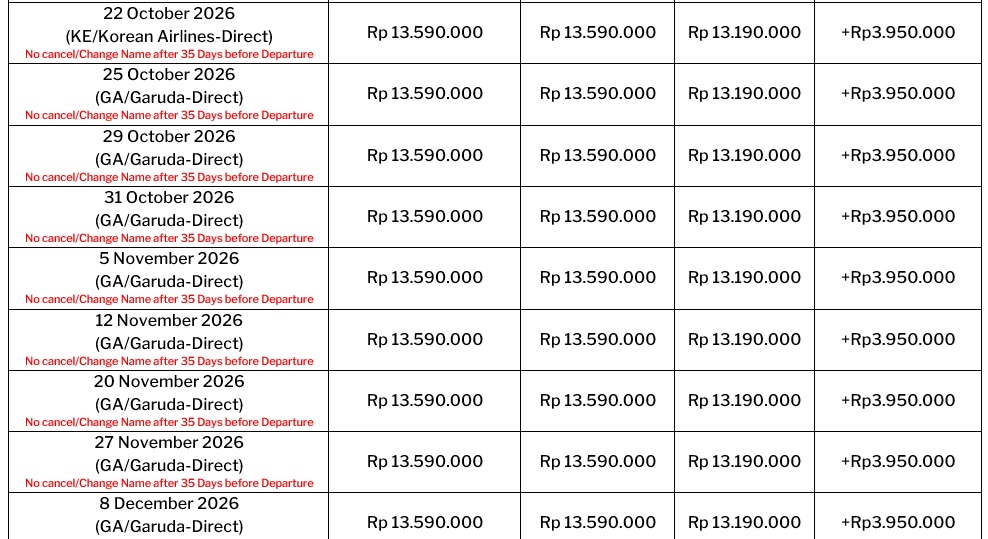Click the 25 October 2026 departure date
Viewport: 988px width, 539px height.
coord(169,75)
